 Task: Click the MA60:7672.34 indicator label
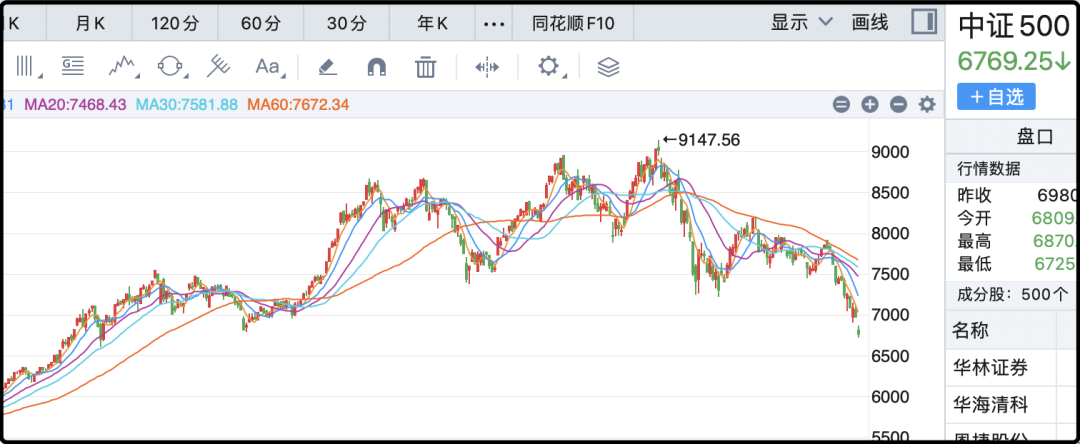pos(298,105)
